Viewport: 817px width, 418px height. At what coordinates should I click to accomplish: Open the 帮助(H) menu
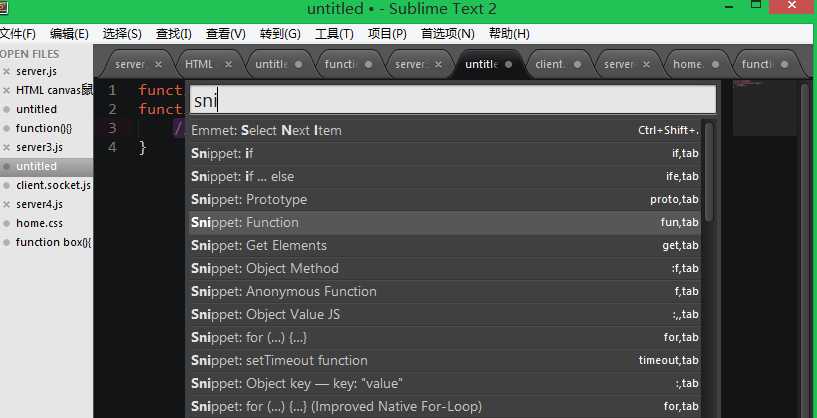click(x=509, y=34)
